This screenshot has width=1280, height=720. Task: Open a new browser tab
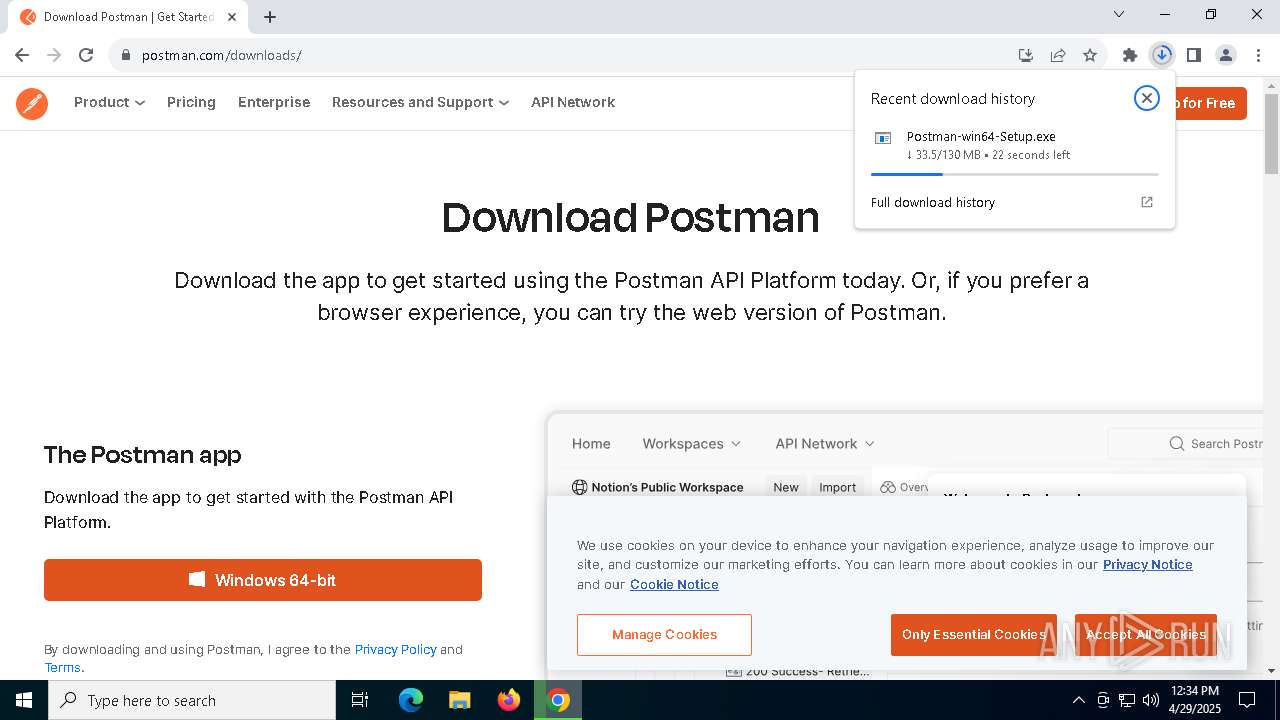(270, 17)
